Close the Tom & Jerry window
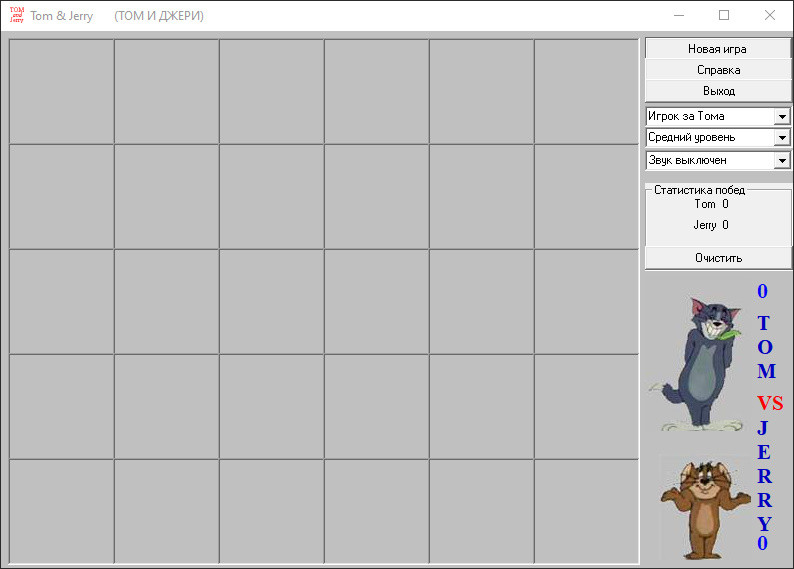794x569 pixels. pyautogui.click(x=770, y=15)
